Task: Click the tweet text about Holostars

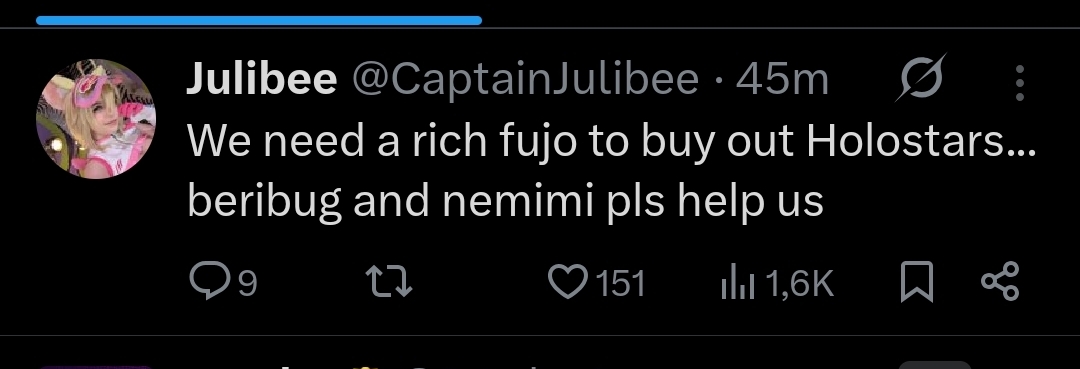Action: (x=611, y=142)
